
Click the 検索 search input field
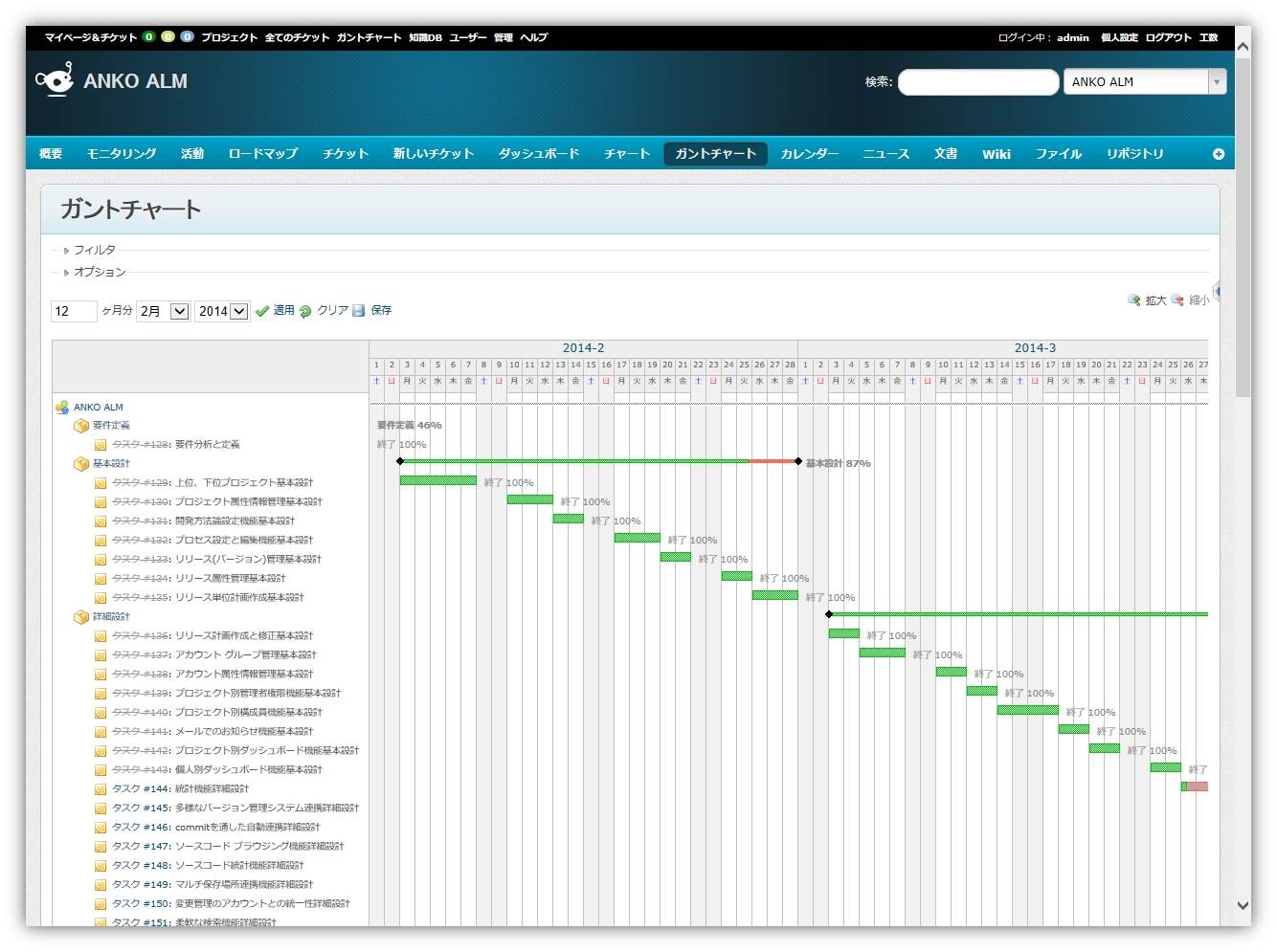[x=978, y=82]
